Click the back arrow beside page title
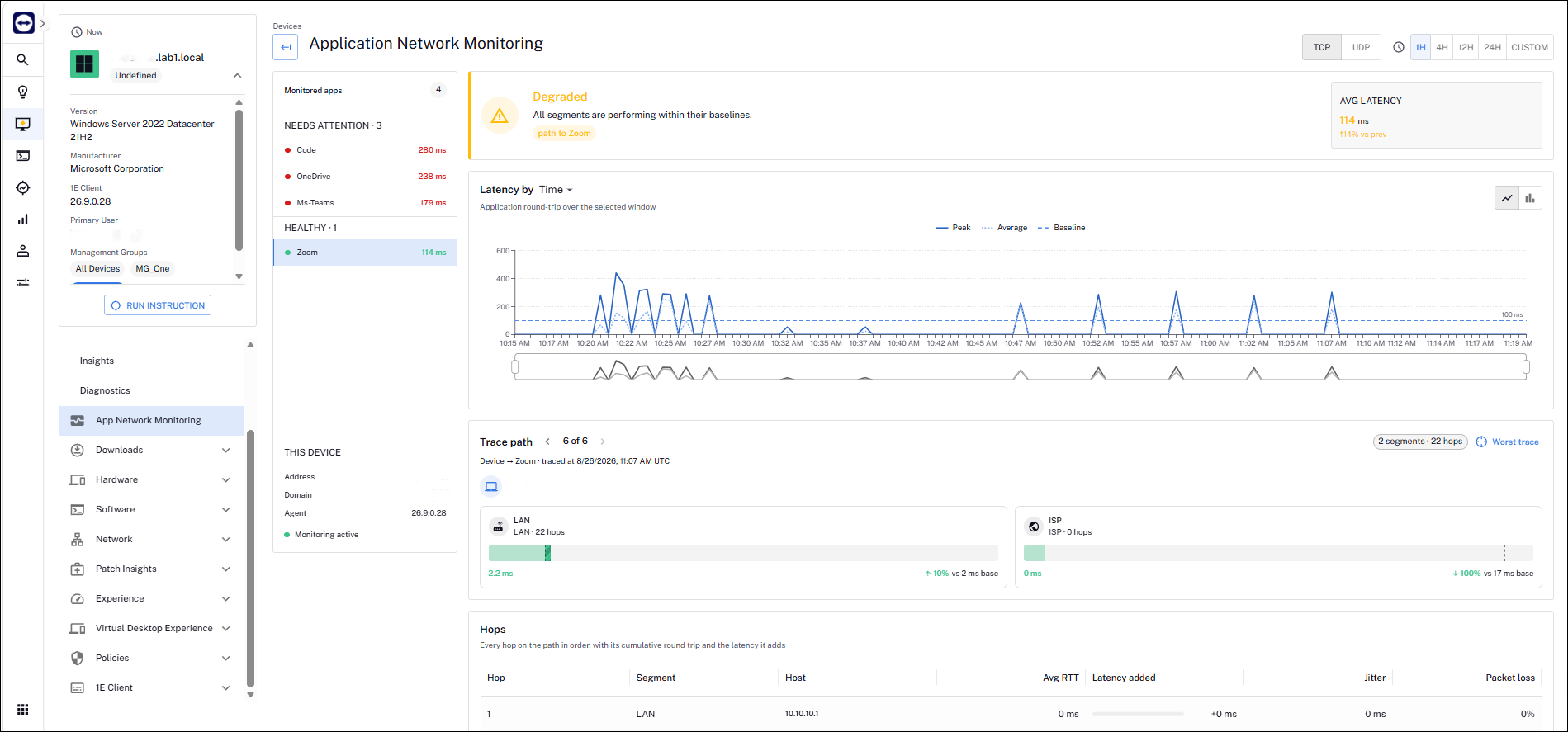The width and height of the screenshot is (1568, 732). (286, 47)
